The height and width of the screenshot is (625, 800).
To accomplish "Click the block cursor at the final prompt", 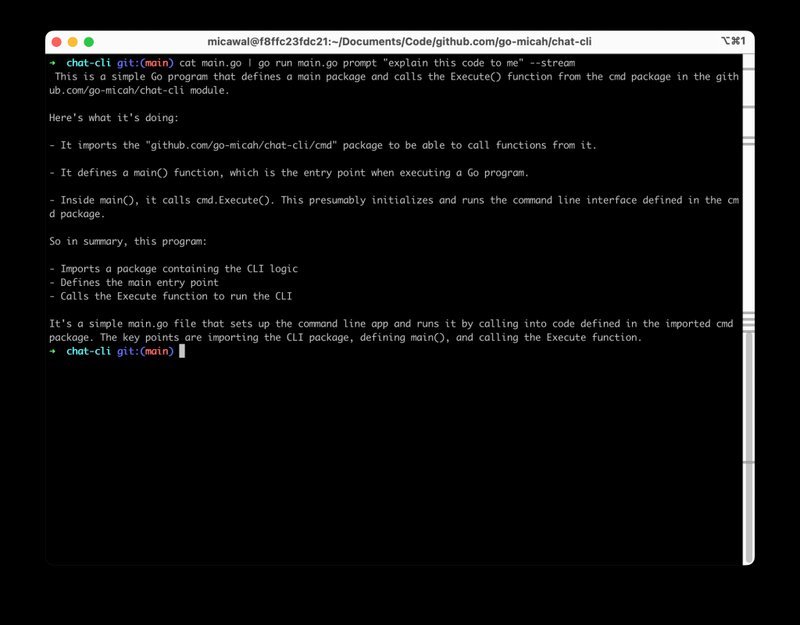I will click(182, 351).
